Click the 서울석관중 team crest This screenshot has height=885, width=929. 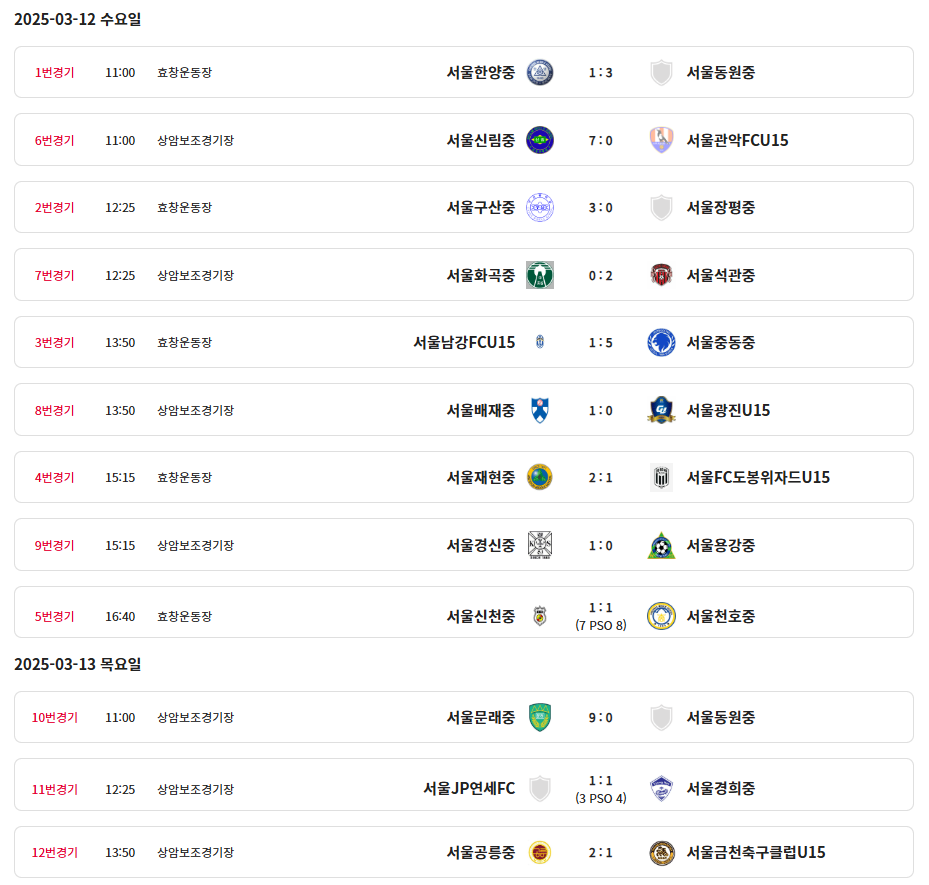pos(661,275)
